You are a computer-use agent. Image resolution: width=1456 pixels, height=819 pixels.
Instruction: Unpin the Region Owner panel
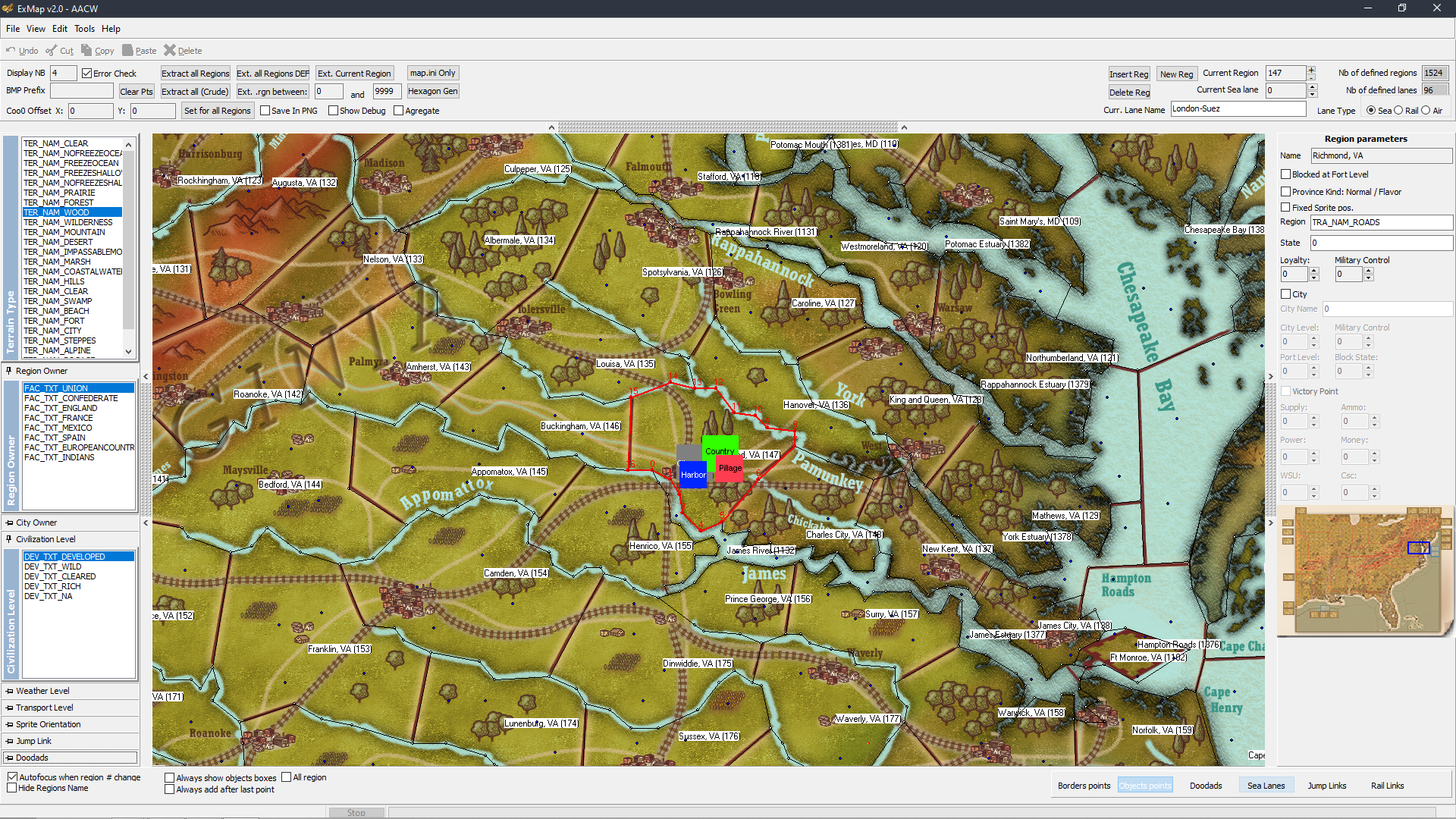(9, 371)
